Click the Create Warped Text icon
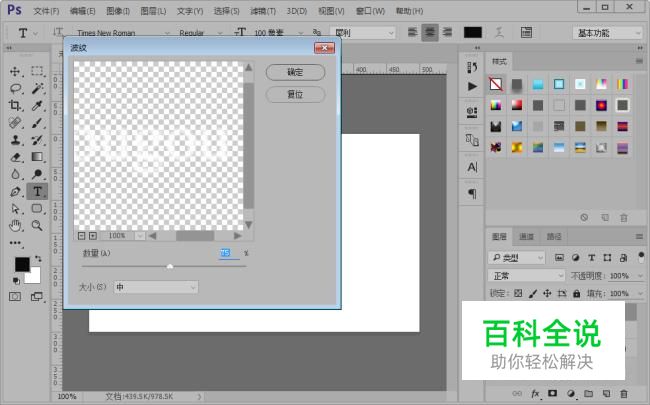 tap(499, 32)
